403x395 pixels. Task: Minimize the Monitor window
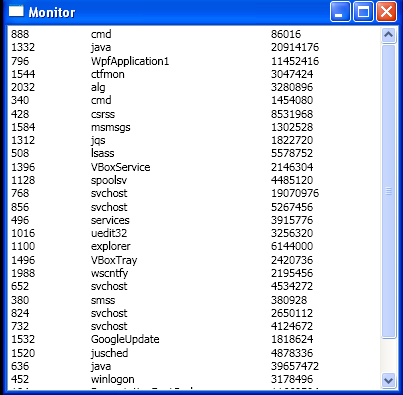[340, 12]
